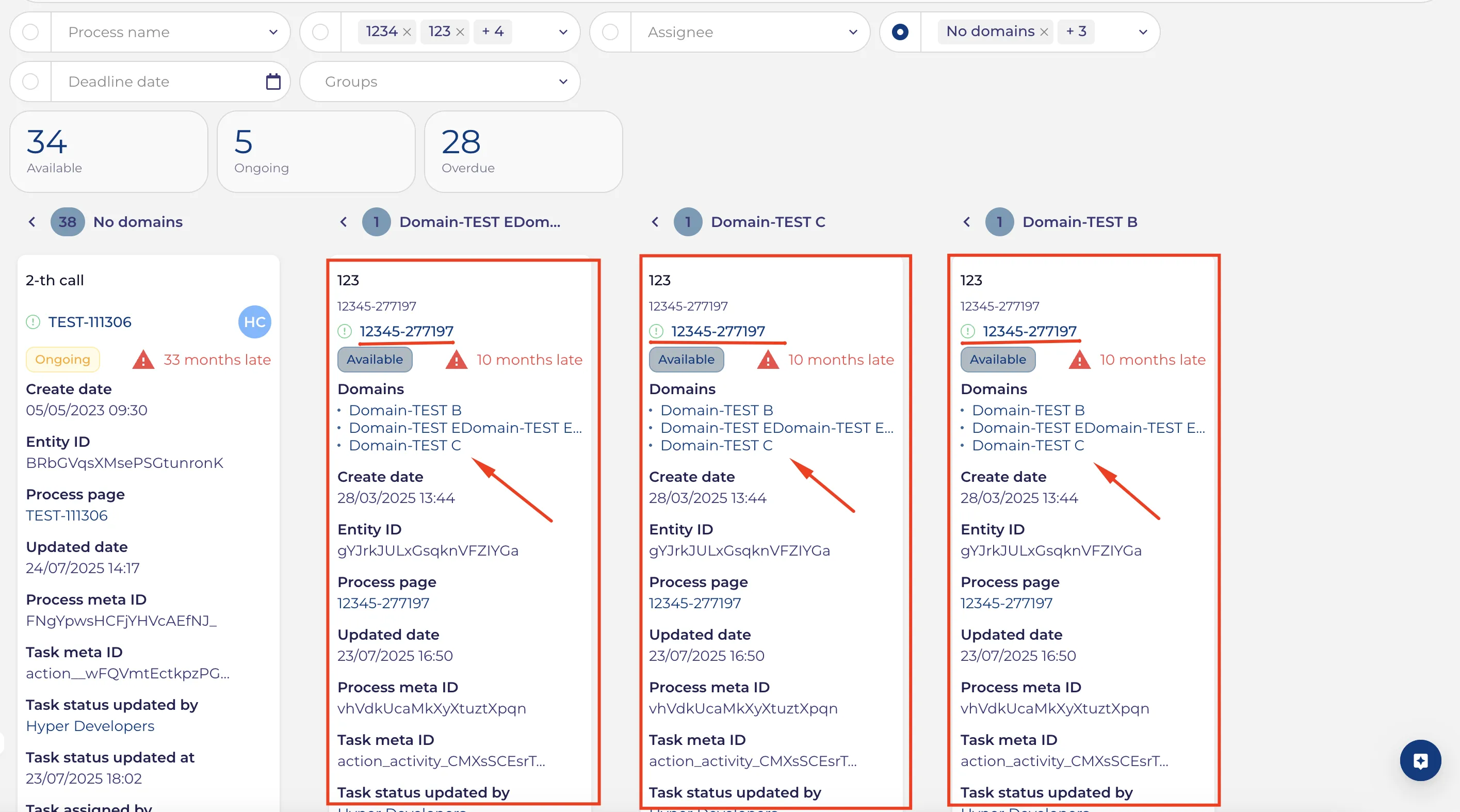Screen dimensions: 1460x812
Task: Click the 38 count badge for No domains
Action: tap(68, 221)
